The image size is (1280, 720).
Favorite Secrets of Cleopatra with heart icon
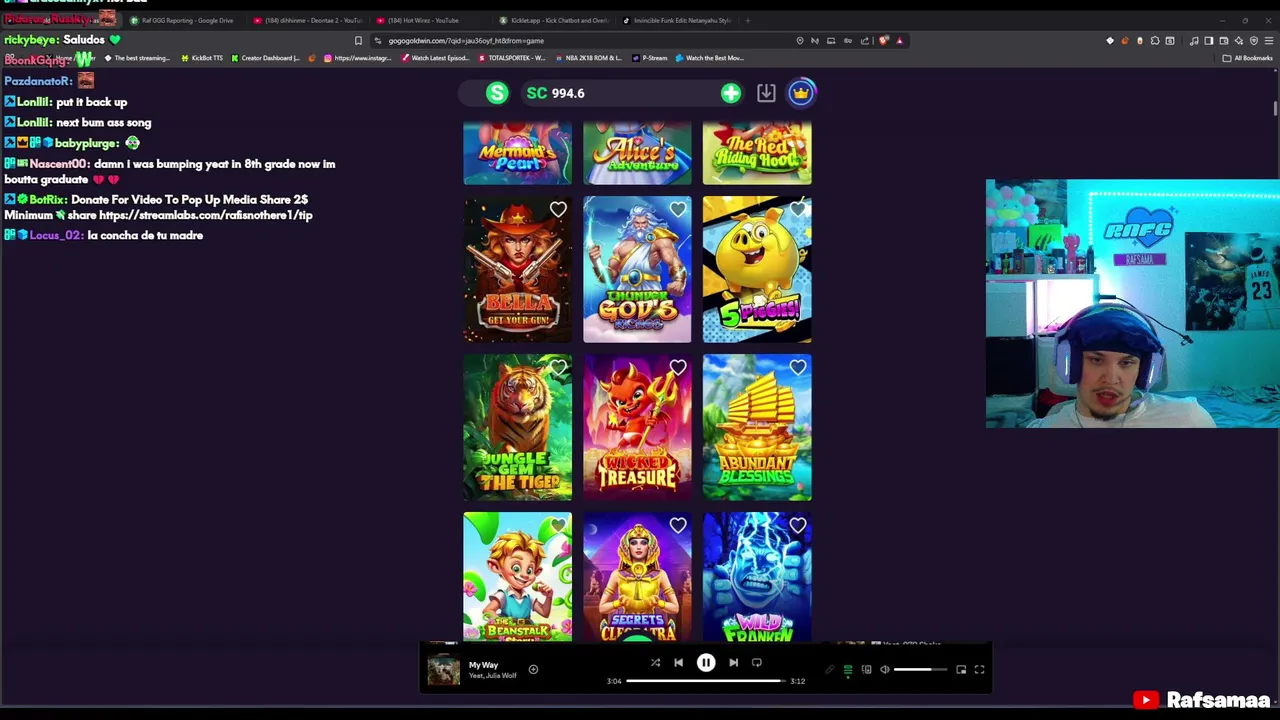tap(678, 526)
